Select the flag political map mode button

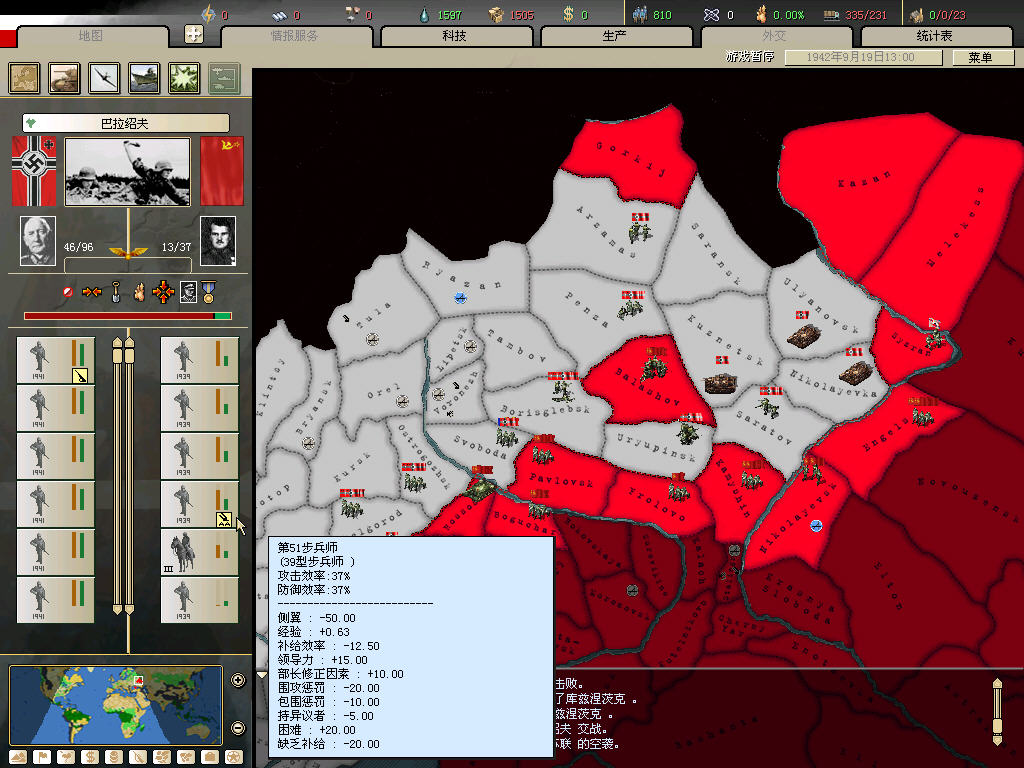[42, 757]
